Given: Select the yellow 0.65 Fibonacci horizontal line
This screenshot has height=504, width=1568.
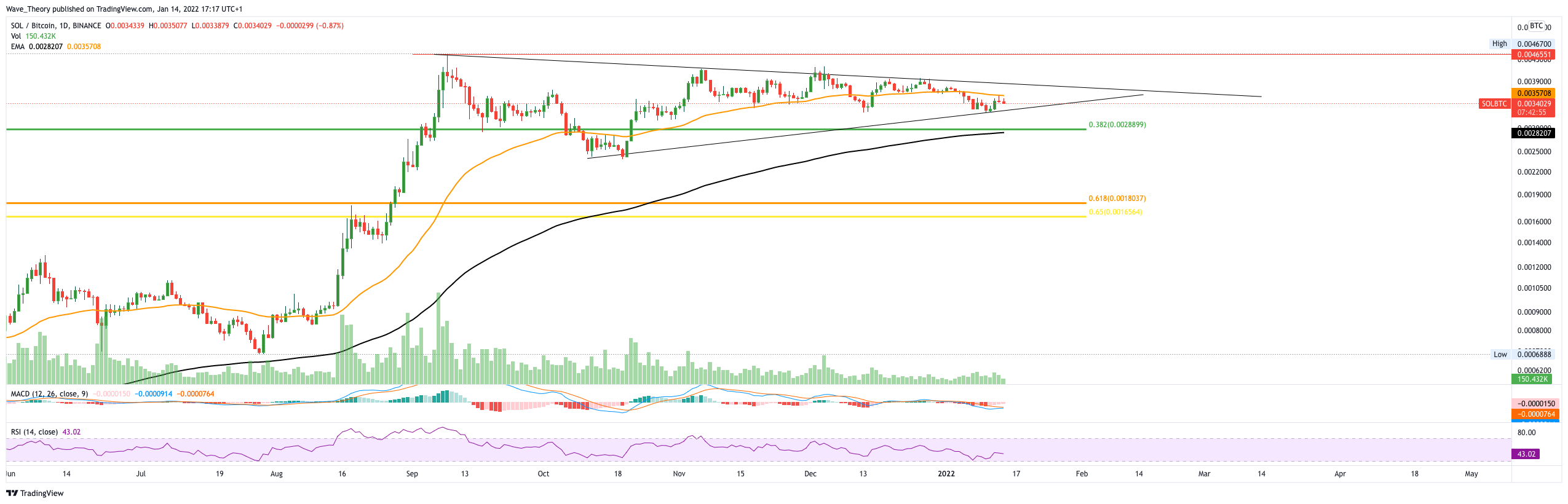Looking at the screenshot, I should tap(546, 216).
